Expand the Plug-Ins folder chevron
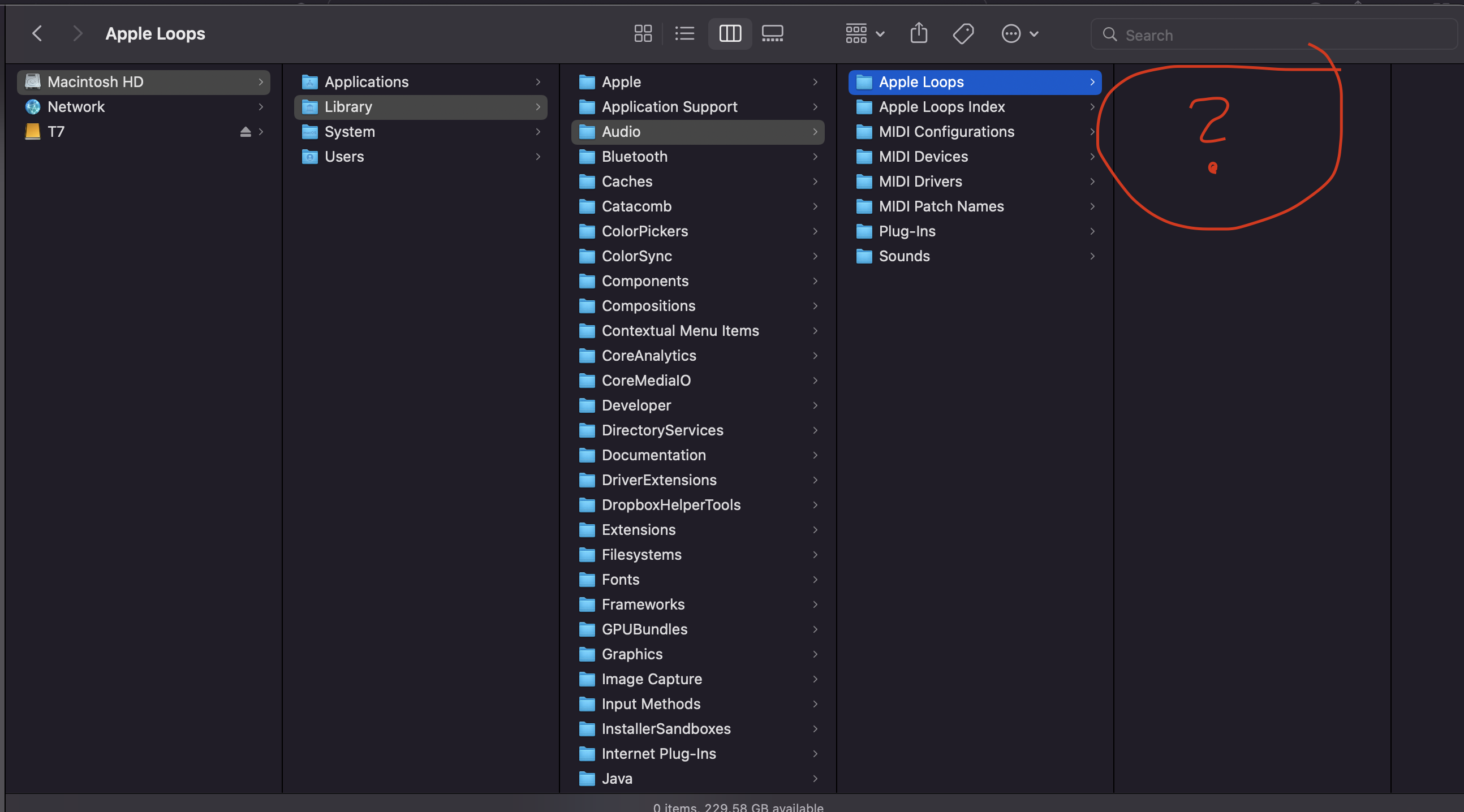1464x812 pixels. pyautogui.click(x=1092, y=231)
